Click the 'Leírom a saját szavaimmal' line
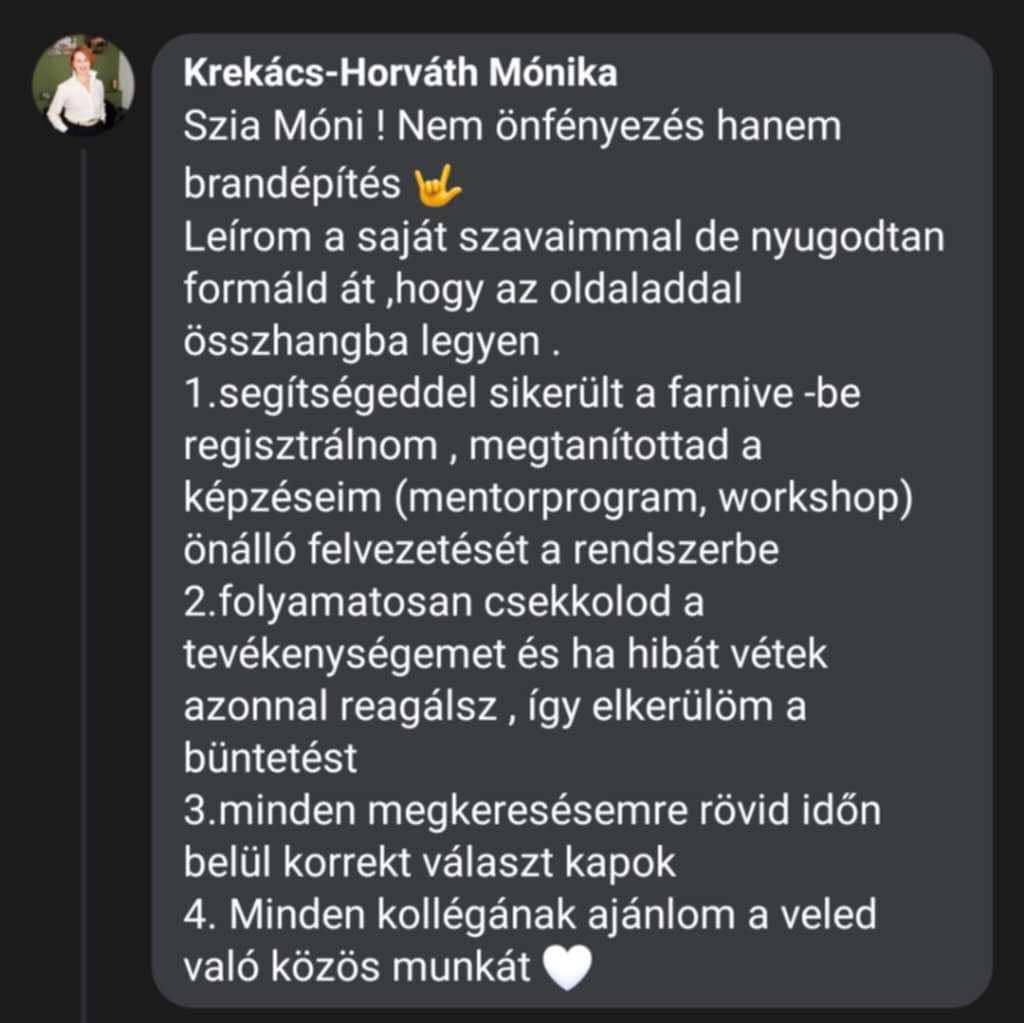1024x1023 pixels. tap(564, 236)
